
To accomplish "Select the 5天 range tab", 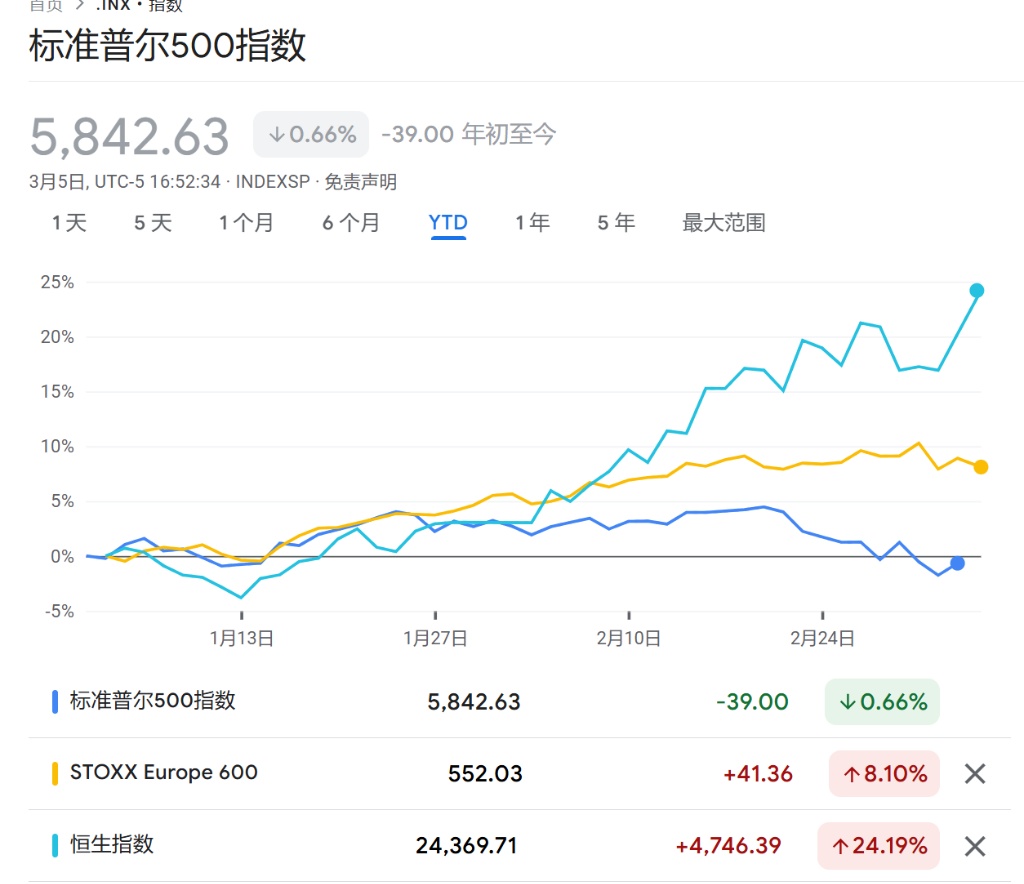I will (153, 222).
